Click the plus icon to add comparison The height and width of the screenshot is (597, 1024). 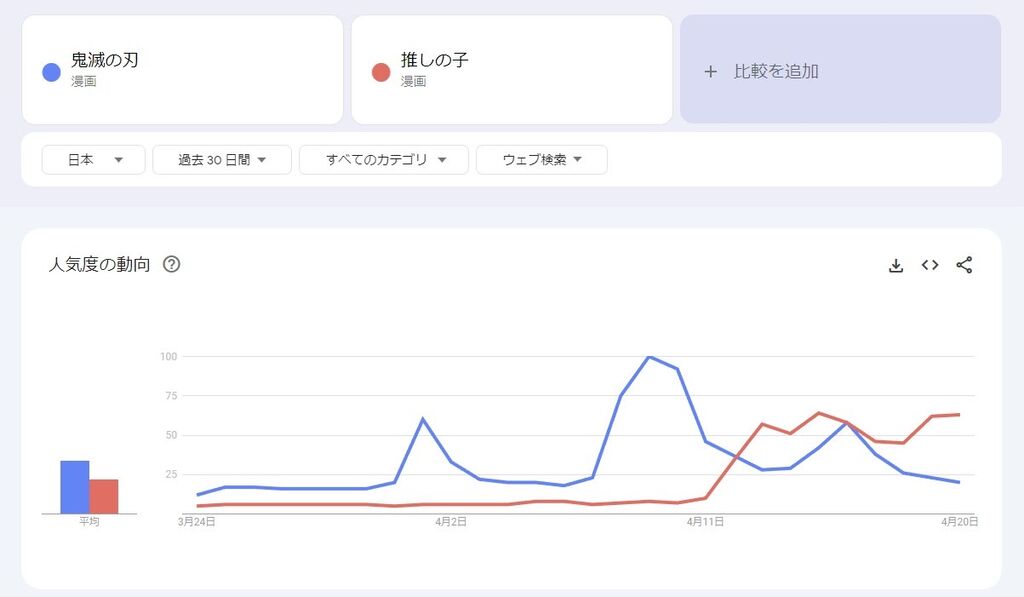coord(711,71)
